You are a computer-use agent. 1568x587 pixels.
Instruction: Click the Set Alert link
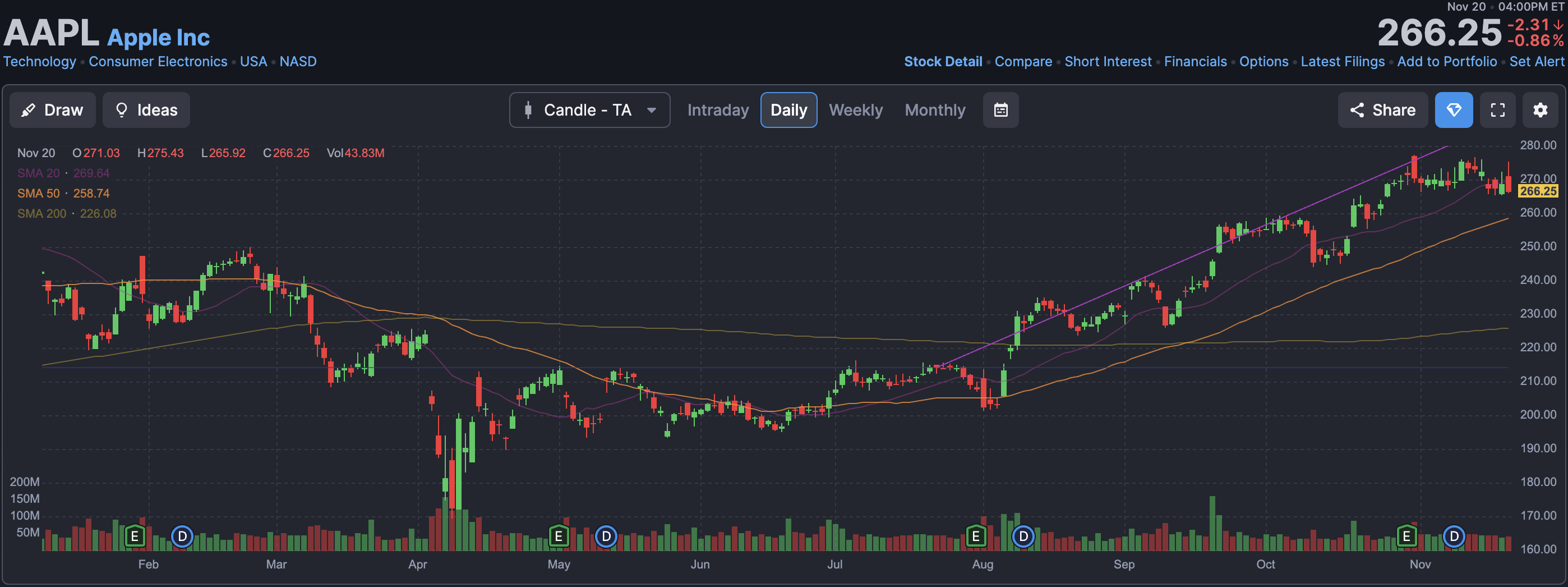tap(1537, 62)
